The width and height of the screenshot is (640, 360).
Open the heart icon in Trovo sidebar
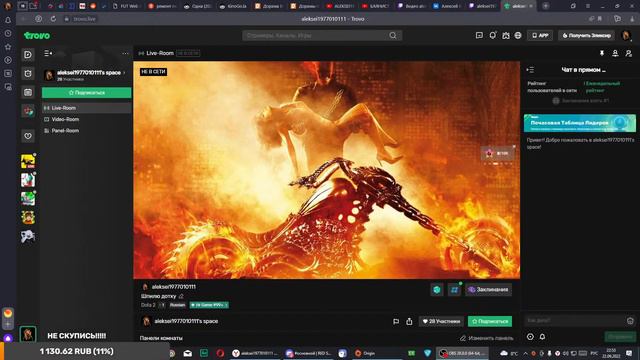click(28, 136)
